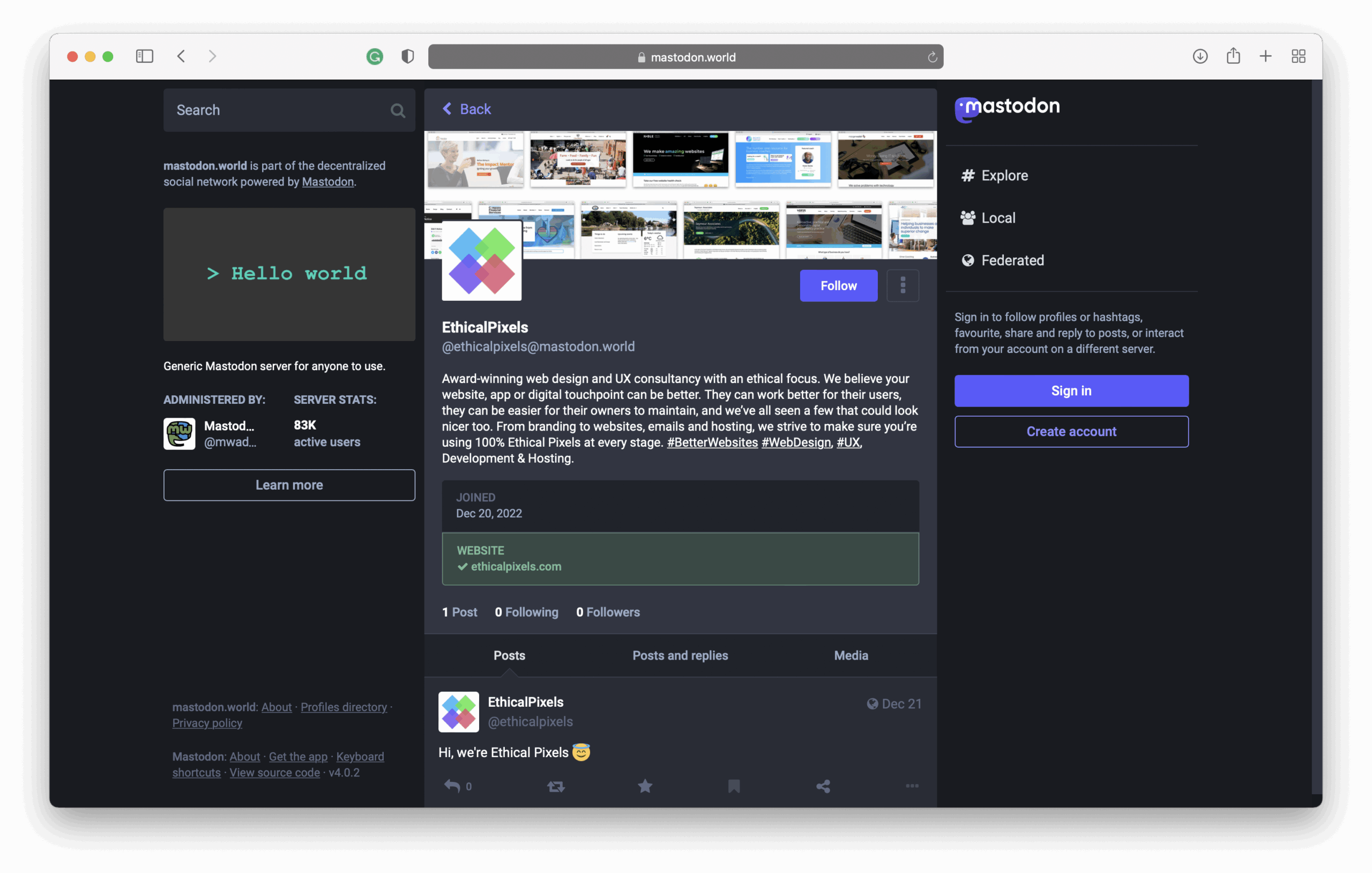Click the reply icon on the post

452,786
